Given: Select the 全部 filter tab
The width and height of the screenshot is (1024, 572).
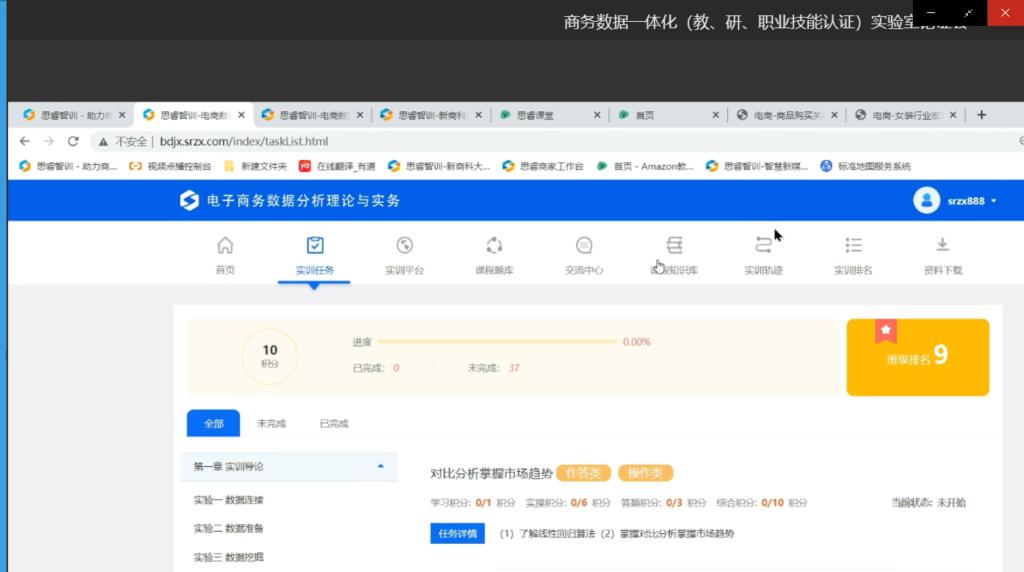Looking at the screenshot, I should (213, 424).
